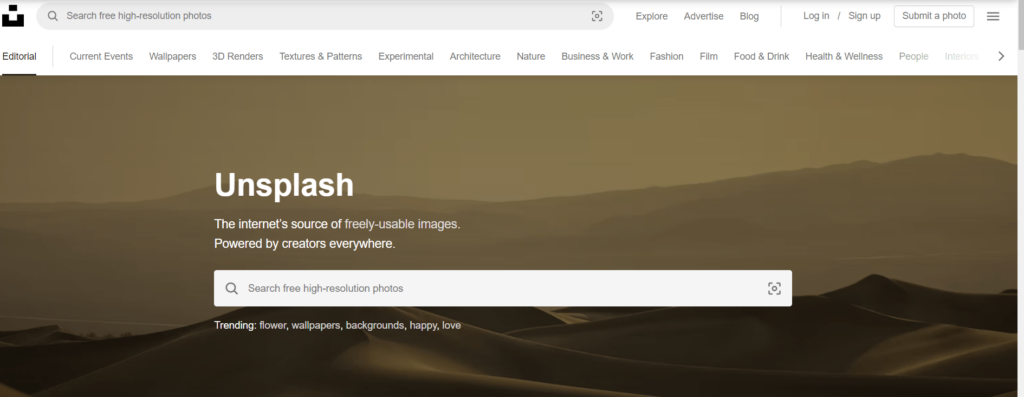Open visual search in hero search box
This screenshot has width=1024, height=397.
click(774, 289)
